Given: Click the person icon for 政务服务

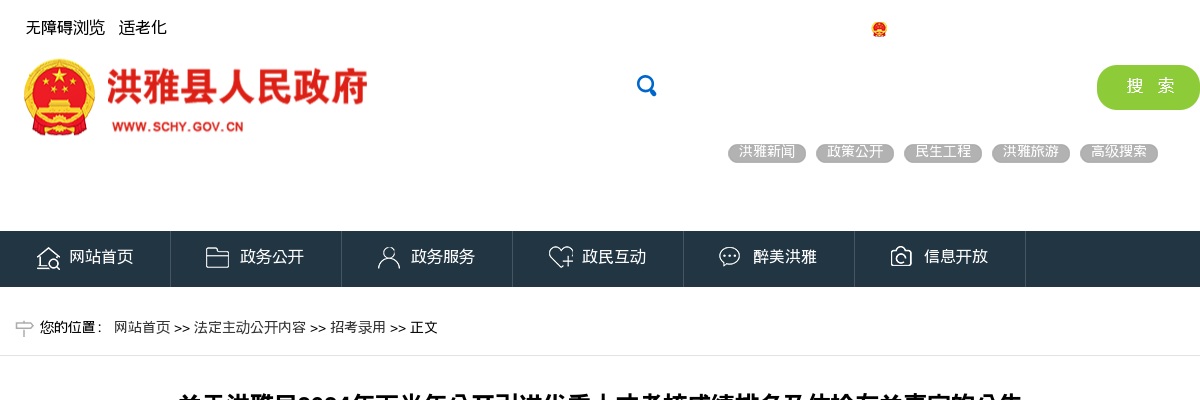Looking at the screenshot, I should pyautogui.click(x=389, y=258).
